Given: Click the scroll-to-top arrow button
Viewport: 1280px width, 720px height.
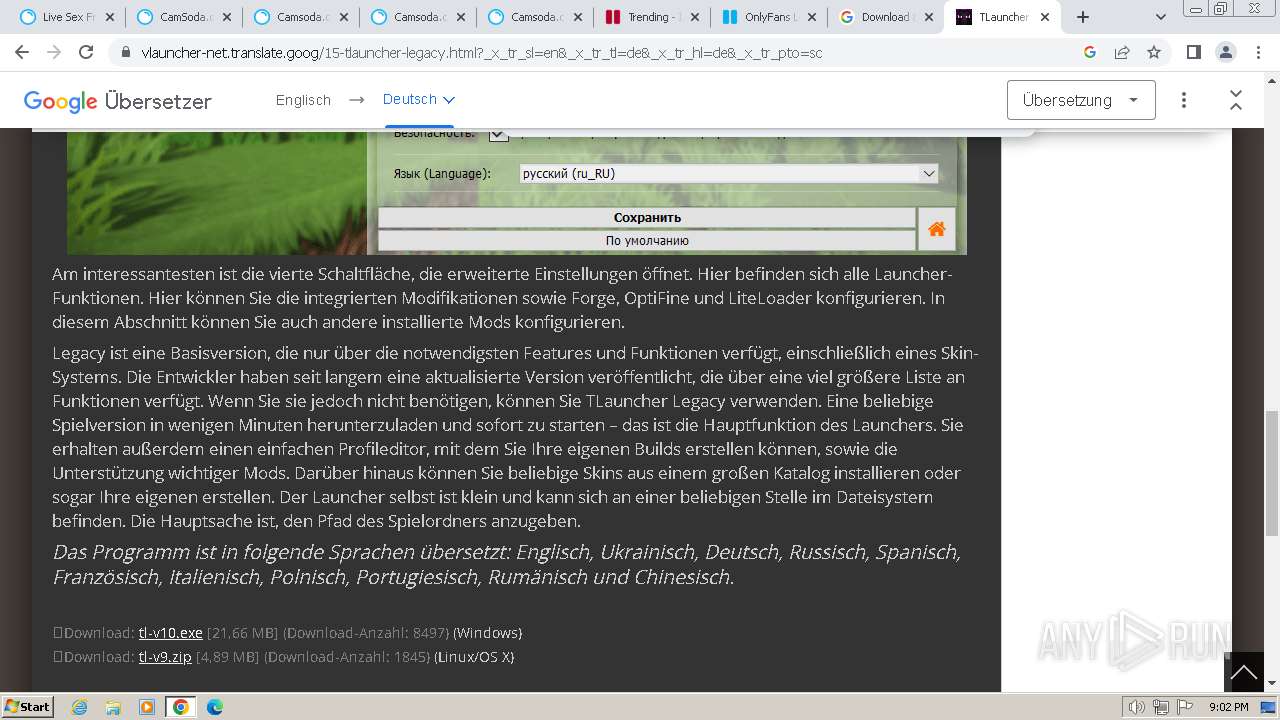Looking at the screenshot, I should point(1243,673).
